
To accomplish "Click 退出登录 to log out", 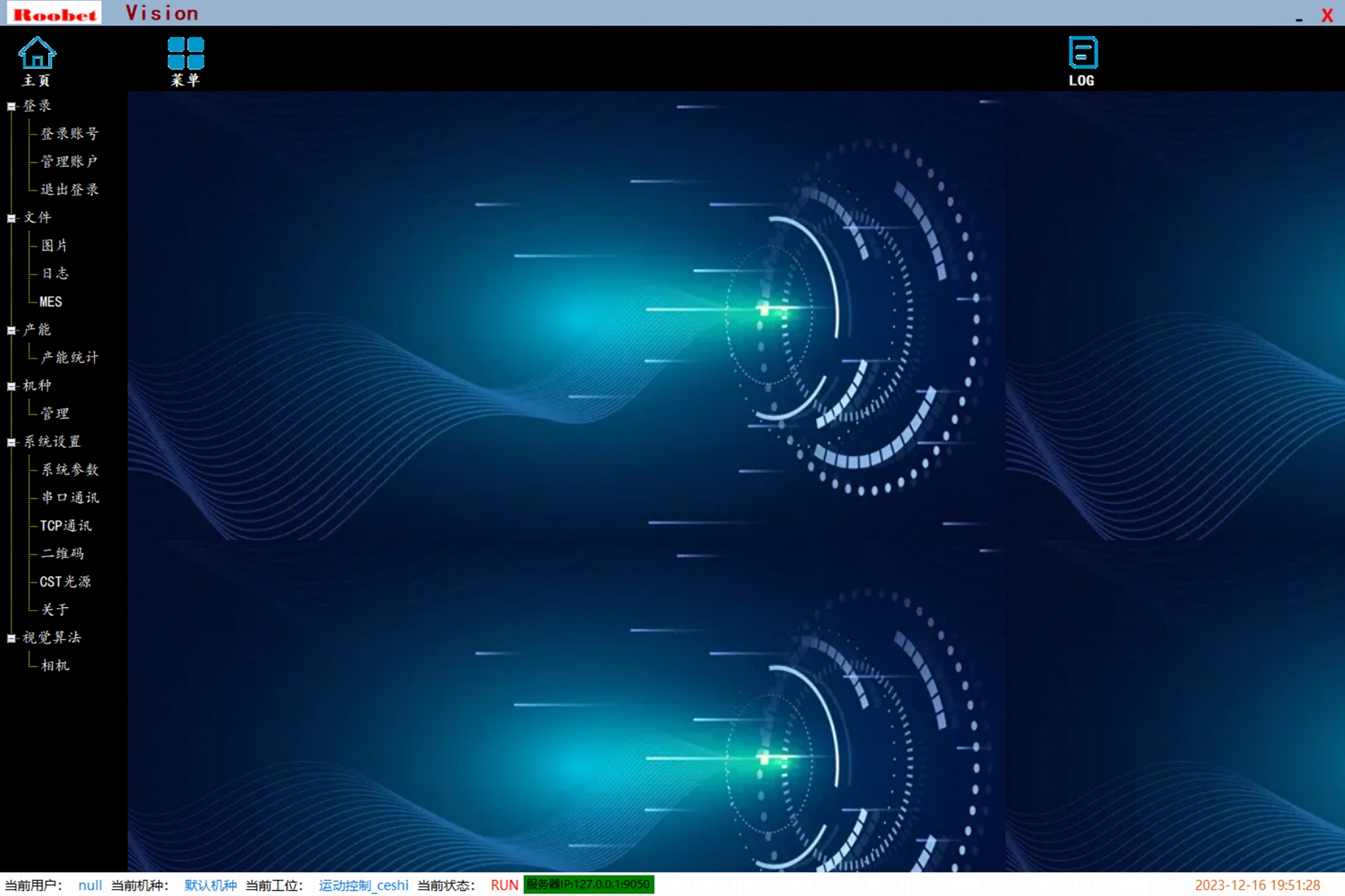I will point(70,190).
